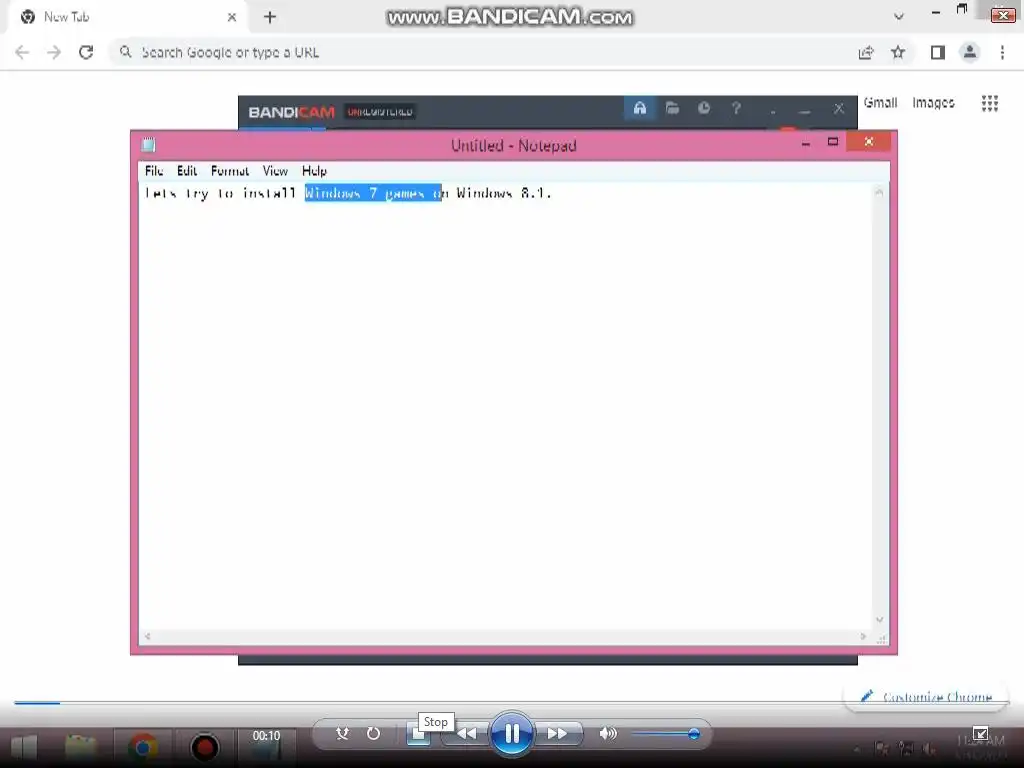Click the Notepad vertical scrollbar up arrow
Viewport: 1024px width, 768px height.
879,192
